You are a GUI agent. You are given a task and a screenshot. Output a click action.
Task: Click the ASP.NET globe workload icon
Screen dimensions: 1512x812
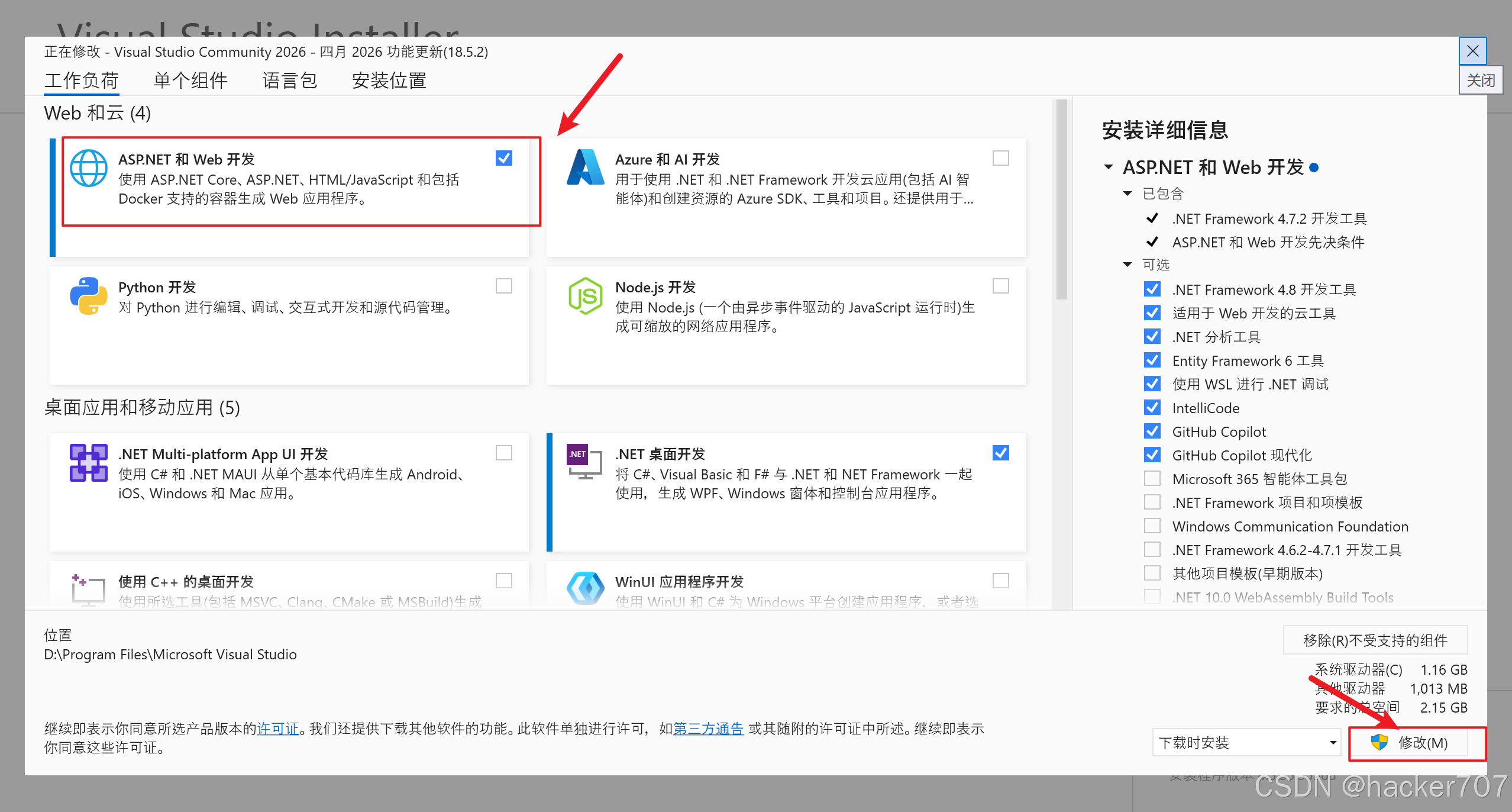coord(89,168)
